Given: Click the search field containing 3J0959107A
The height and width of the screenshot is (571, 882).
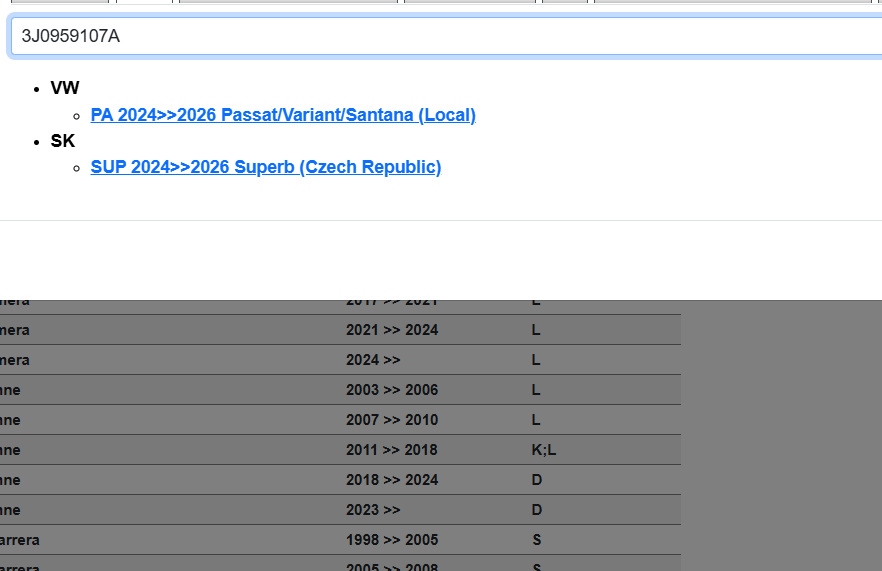Looking at the screenshot, I should pos(447,36).
